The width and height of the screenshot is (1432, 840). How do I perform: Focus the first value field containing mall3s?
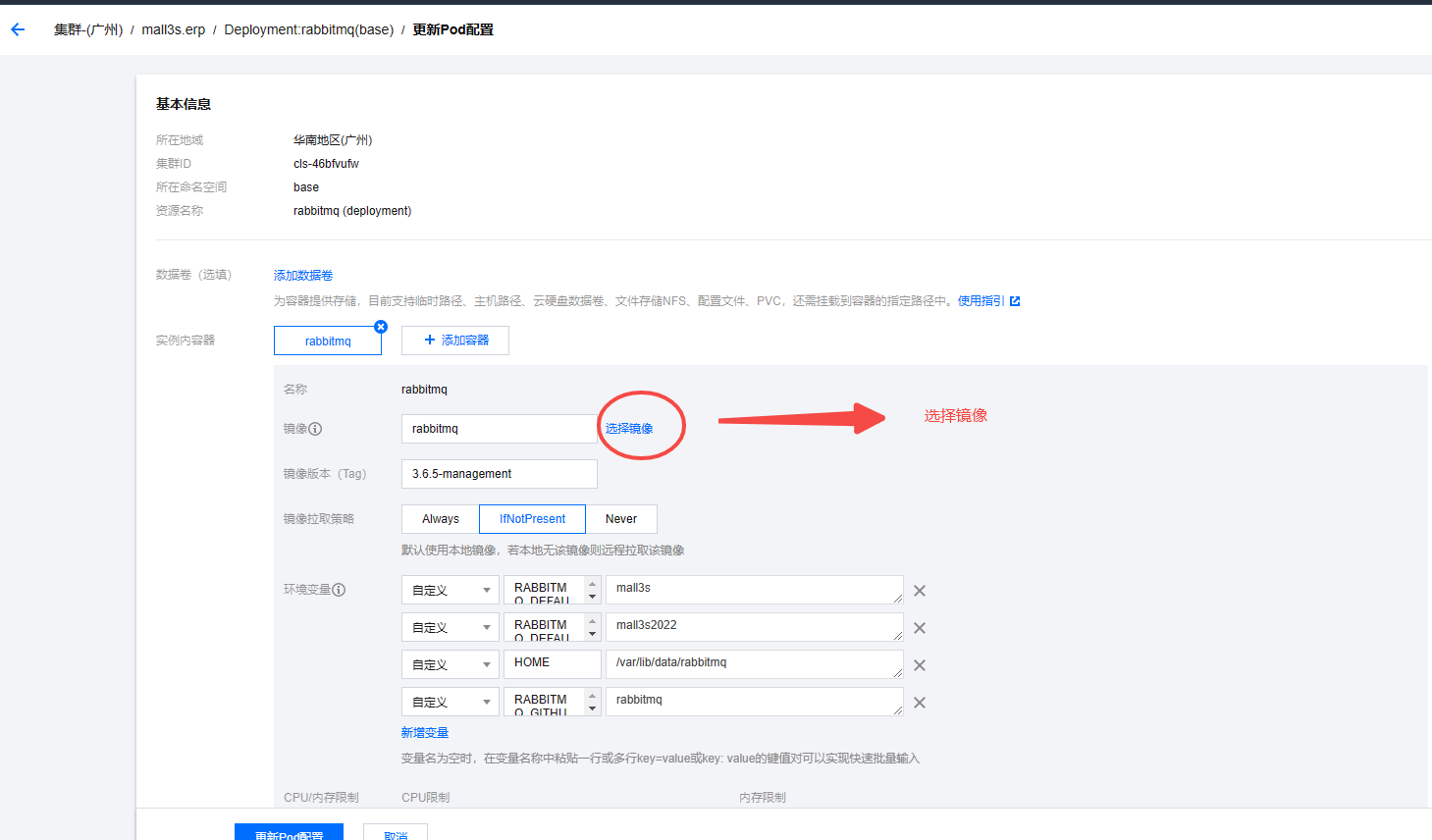[755, 590]
